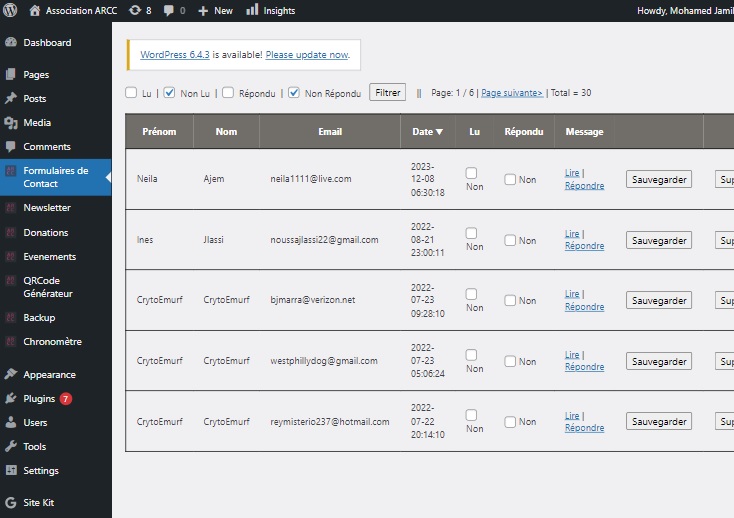Open Dashboard from the sidebar
The image size is (734, 518).
point(47,43)
